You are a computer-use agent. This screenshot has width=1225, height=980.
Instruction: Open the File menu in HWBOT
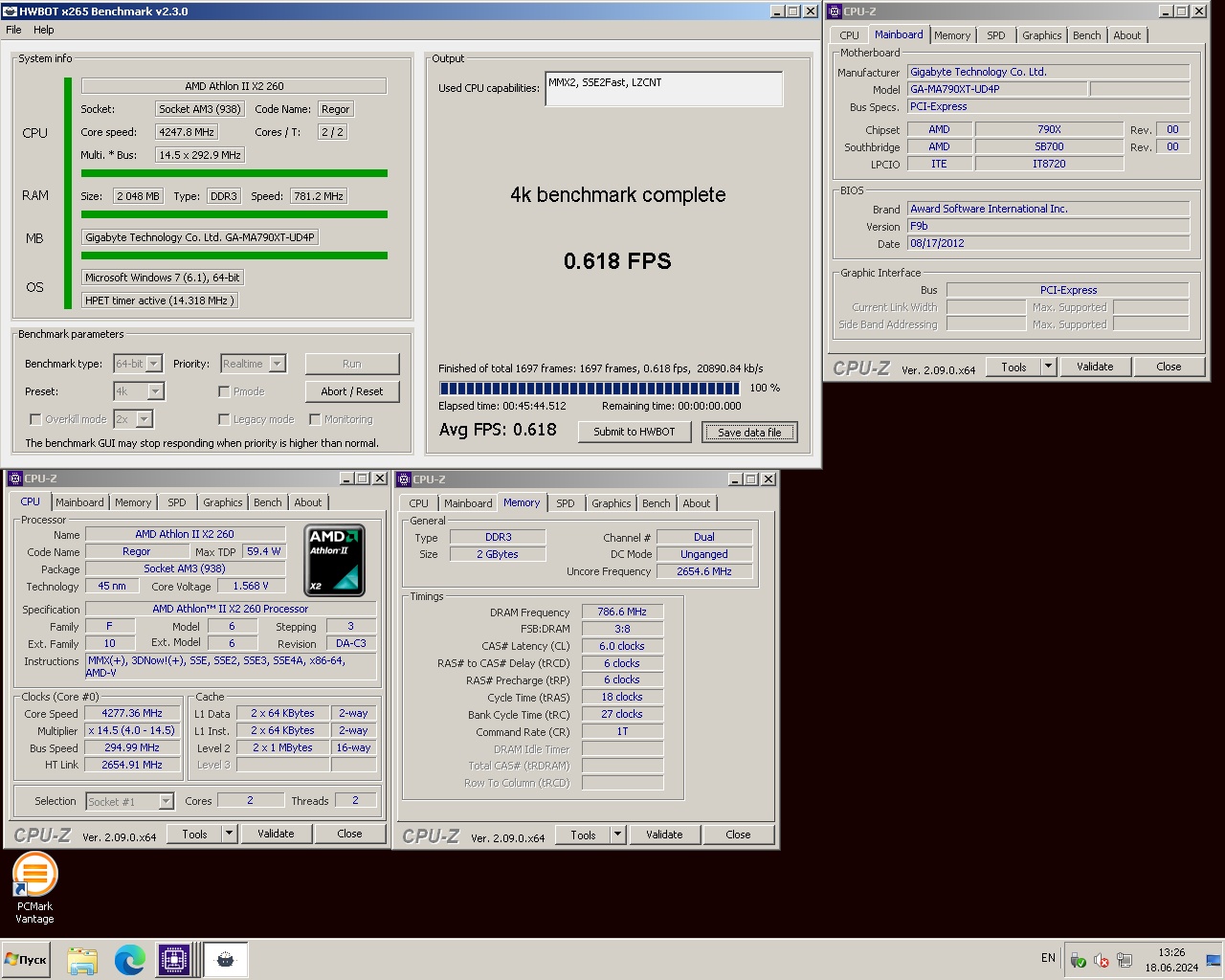pyautogui.click(x=13, y=30)
